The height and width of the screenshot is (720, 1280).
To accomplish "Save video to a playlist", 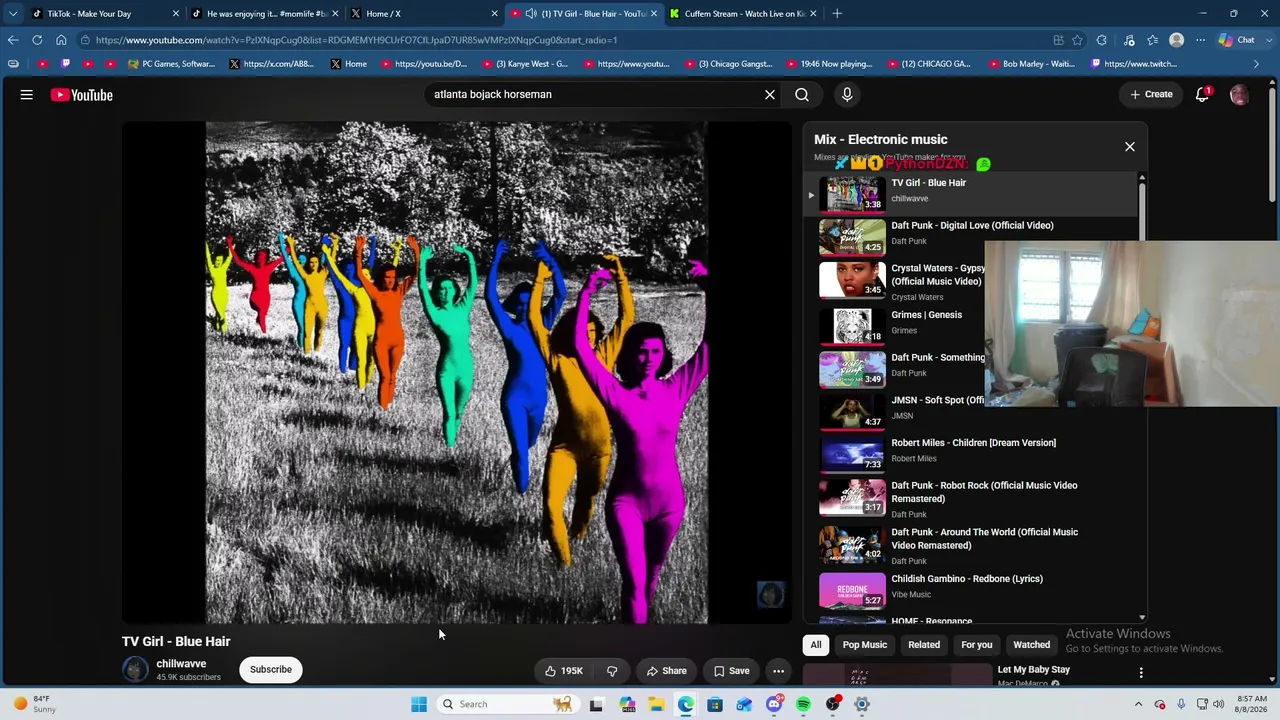I will (731, 671).
